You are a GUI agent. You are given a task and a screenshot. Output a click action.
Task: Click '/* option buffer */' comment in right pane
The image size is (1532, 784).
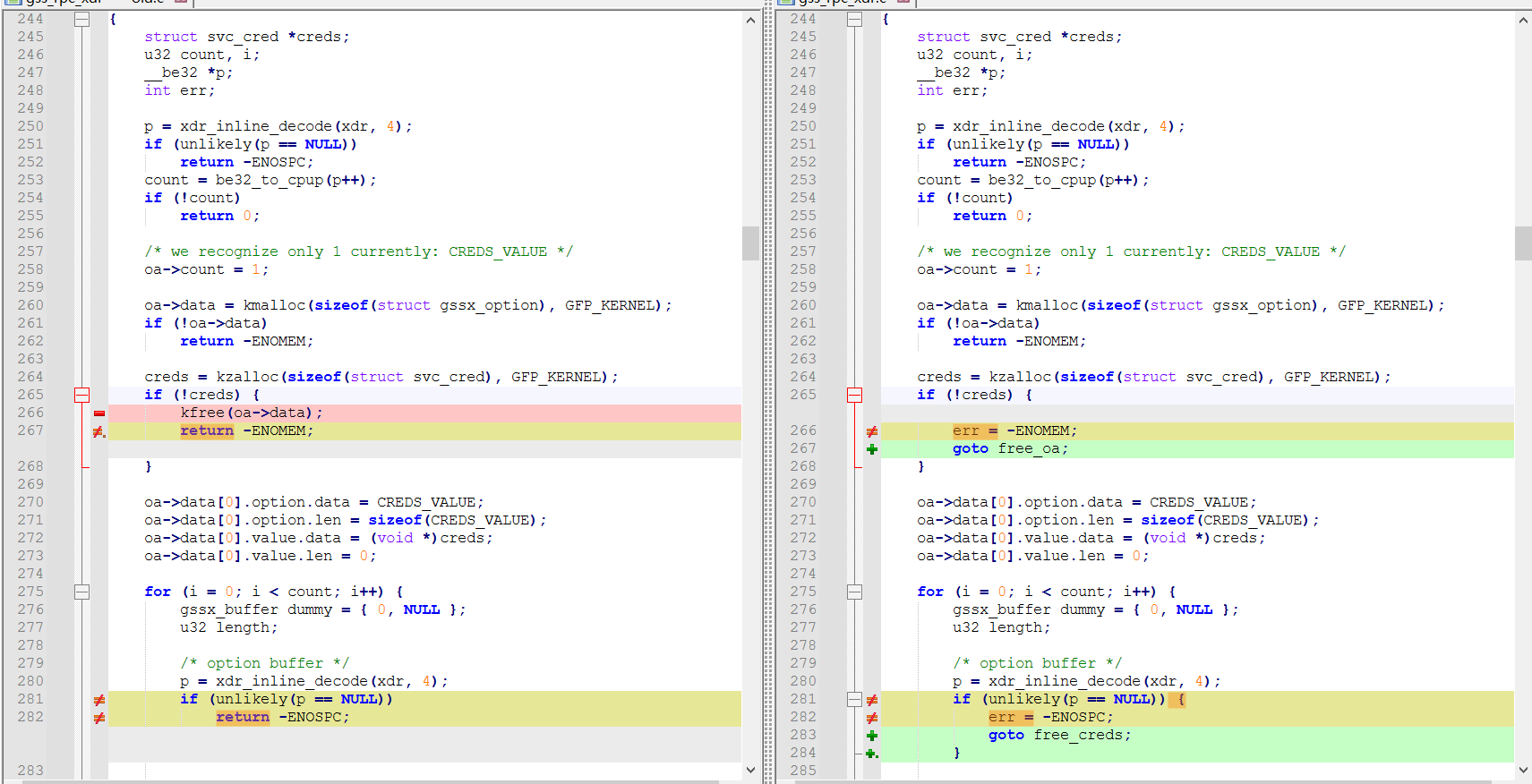pyautogui.click(x=1038, y=663)
